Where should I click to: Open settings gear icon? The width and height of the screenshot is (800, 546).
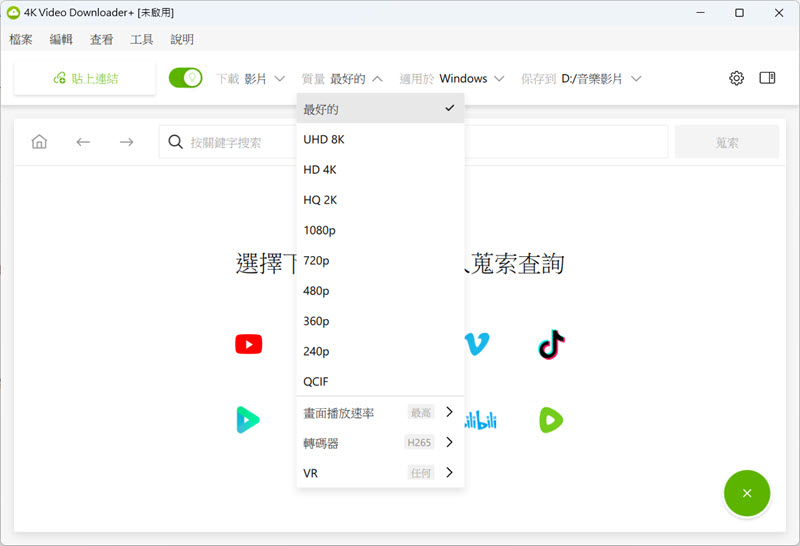pyautogui.click(x=736, y=78)
